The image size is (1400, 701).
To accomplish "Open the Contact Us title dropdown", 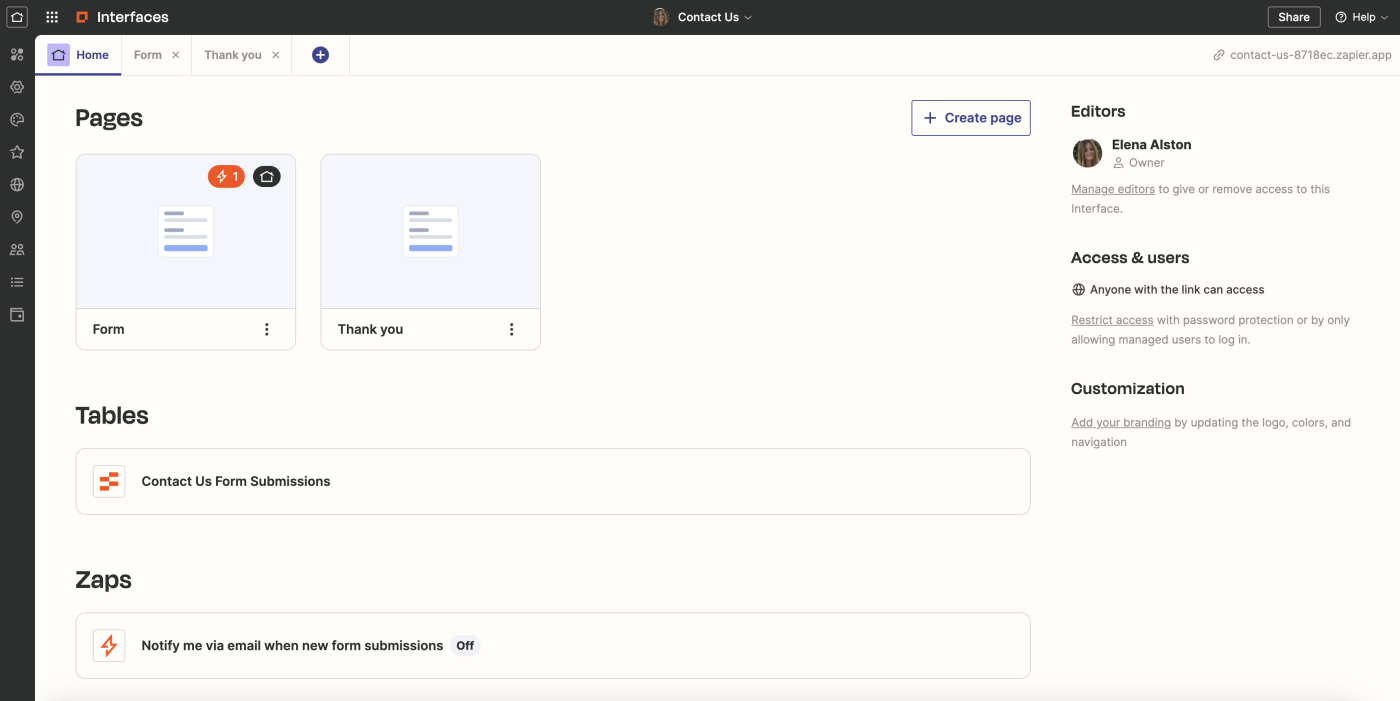I will click(x=715, y=17).
